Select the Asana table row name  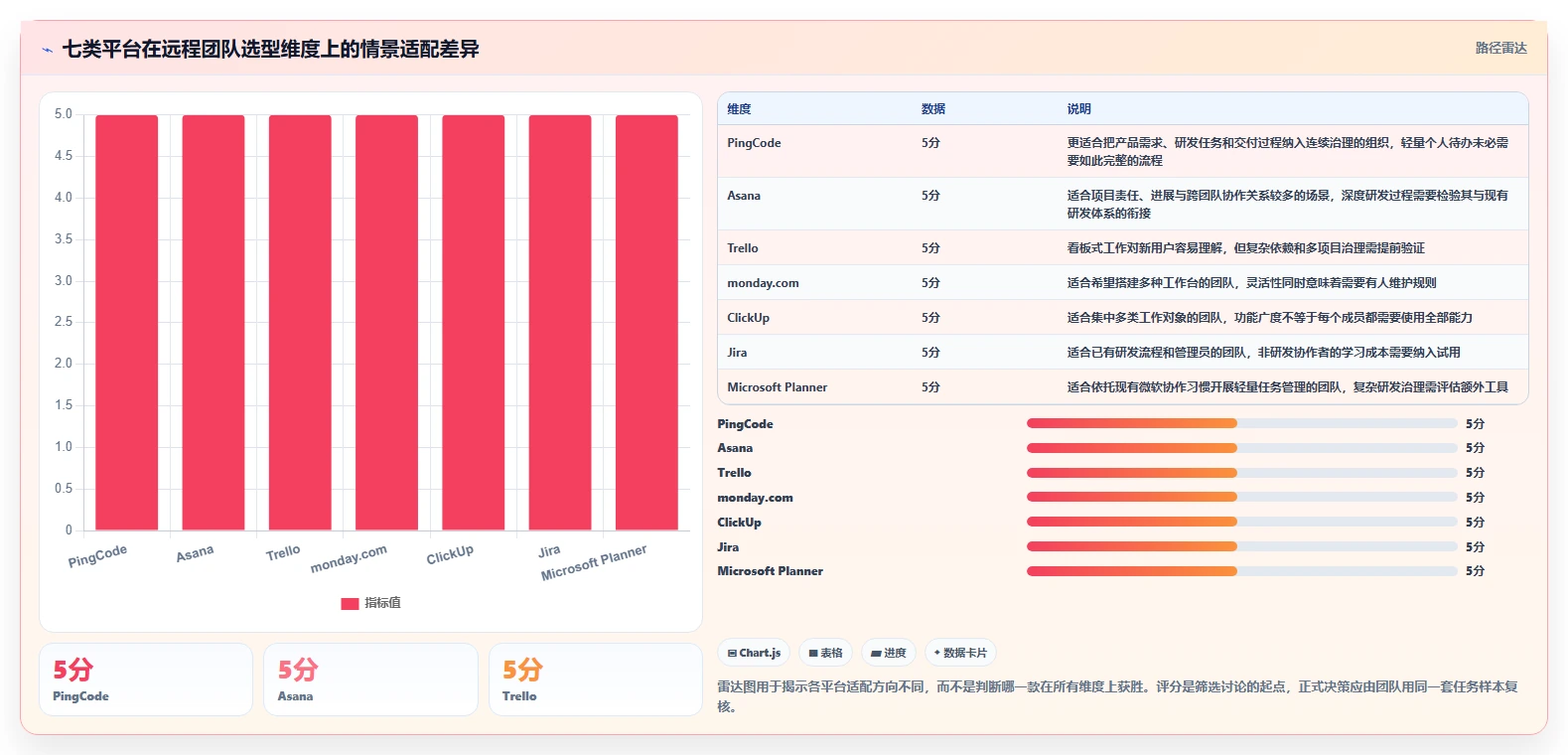(x=744, y=196)
